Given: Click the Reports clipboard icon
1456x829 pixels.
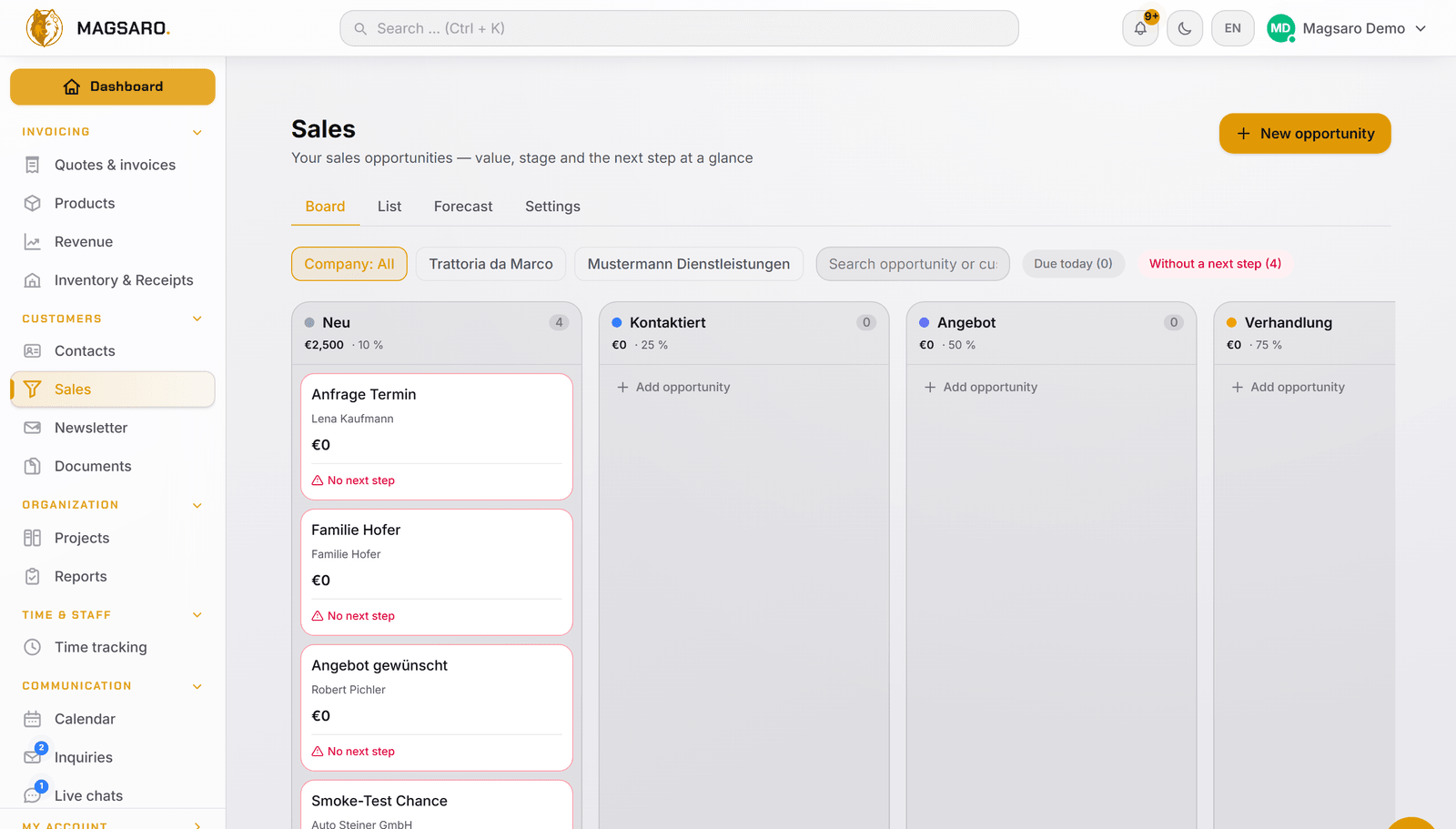Looking at the screenshot, I should coord(33,576).
